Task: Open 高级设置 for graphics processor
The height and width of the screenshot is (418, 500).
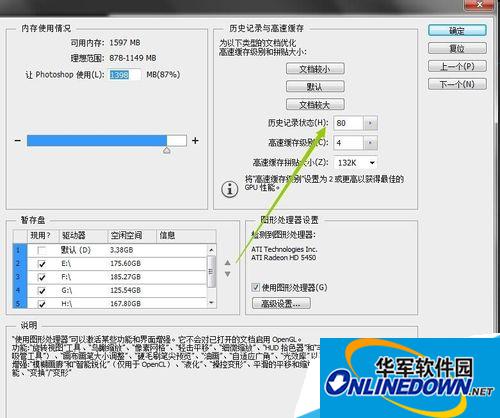Action: point(281,303)
